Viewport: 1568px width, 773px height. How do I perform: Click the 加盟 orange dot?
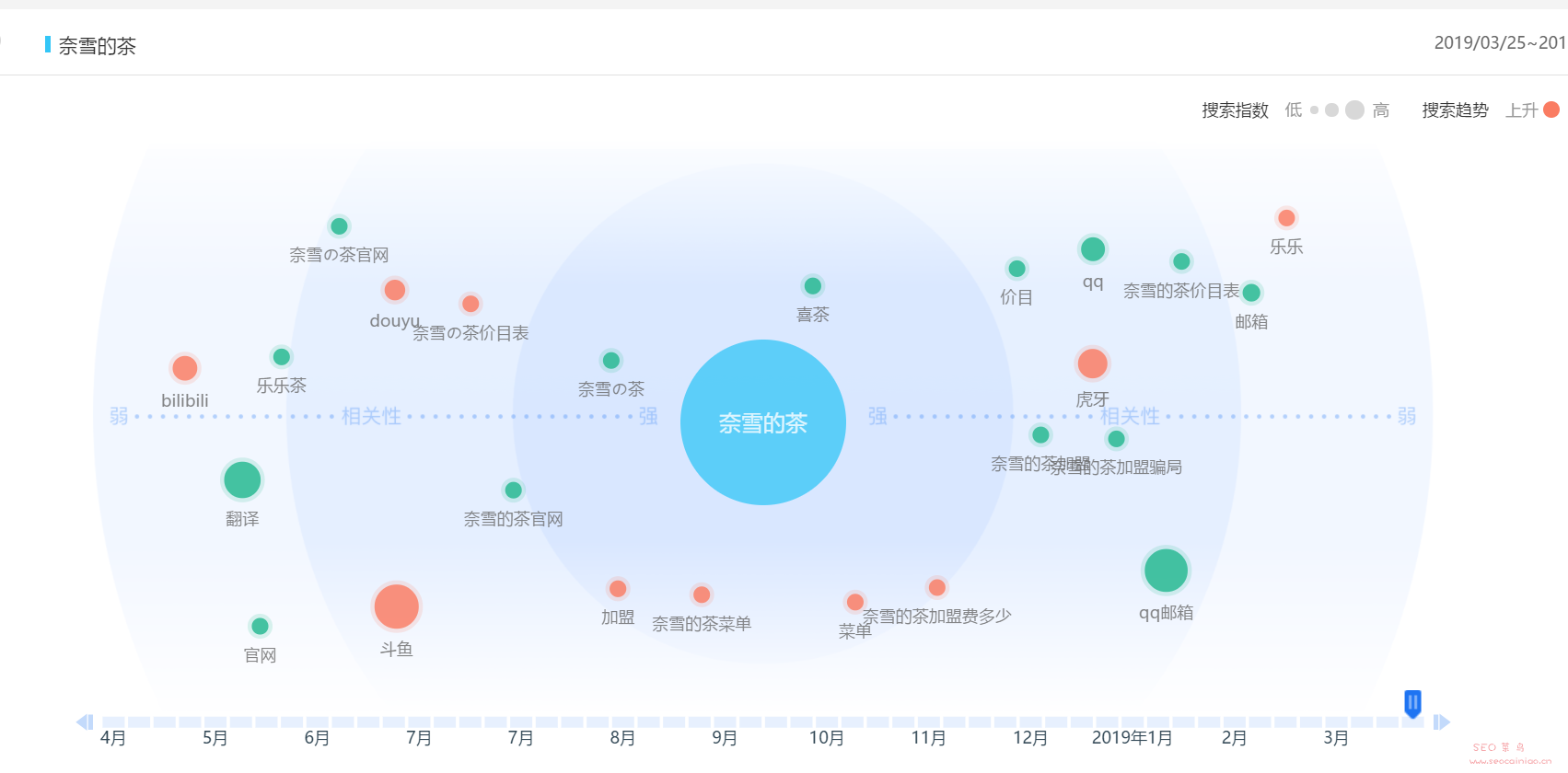(618, 589)
